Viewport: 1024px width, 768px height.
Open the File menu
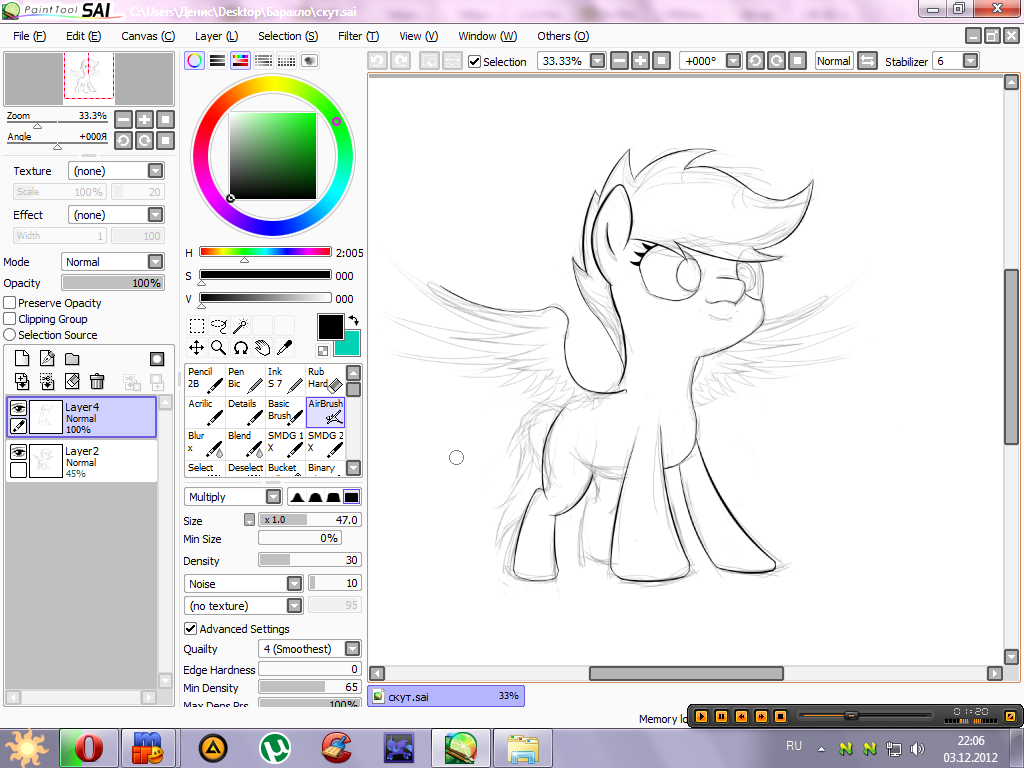29,36
